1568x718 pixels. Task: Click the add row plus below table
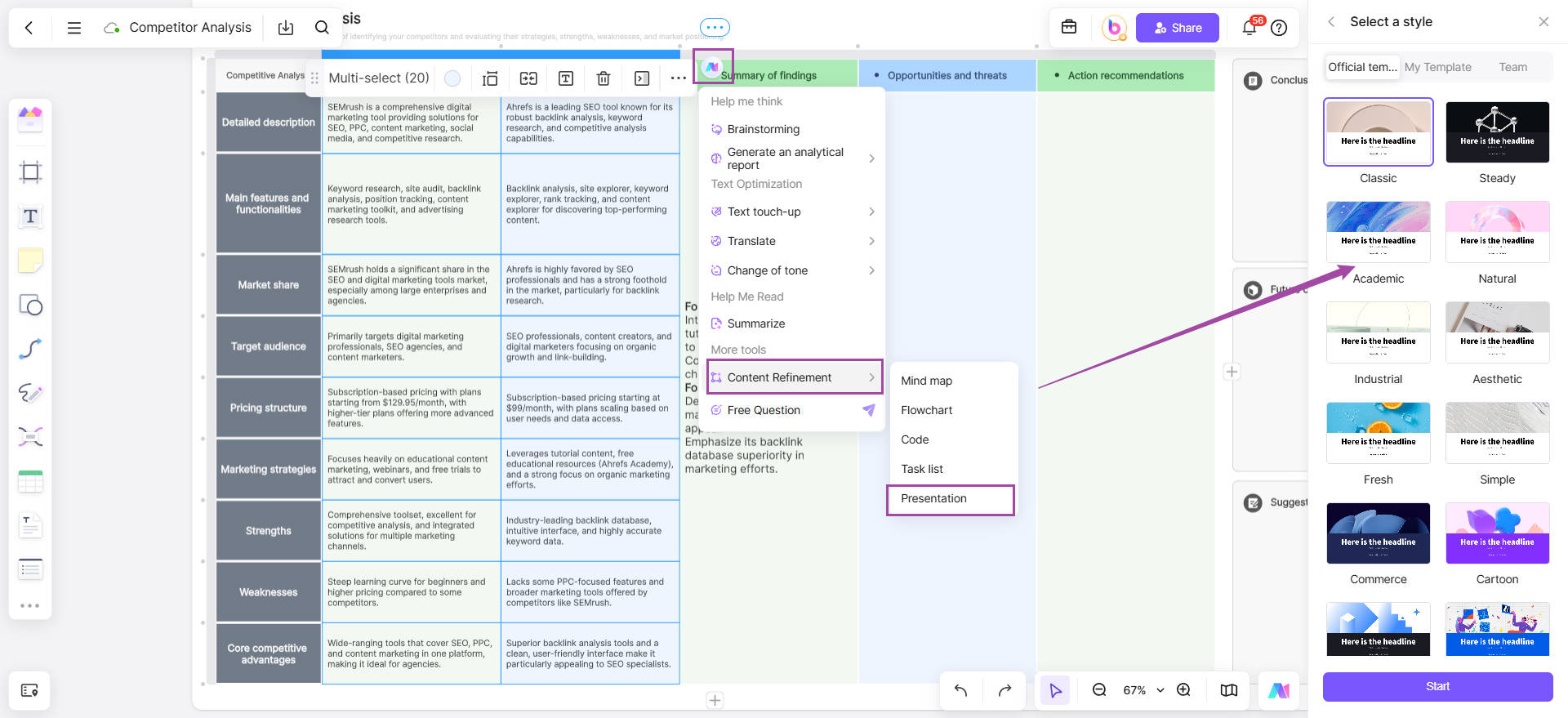click(715, 700)
